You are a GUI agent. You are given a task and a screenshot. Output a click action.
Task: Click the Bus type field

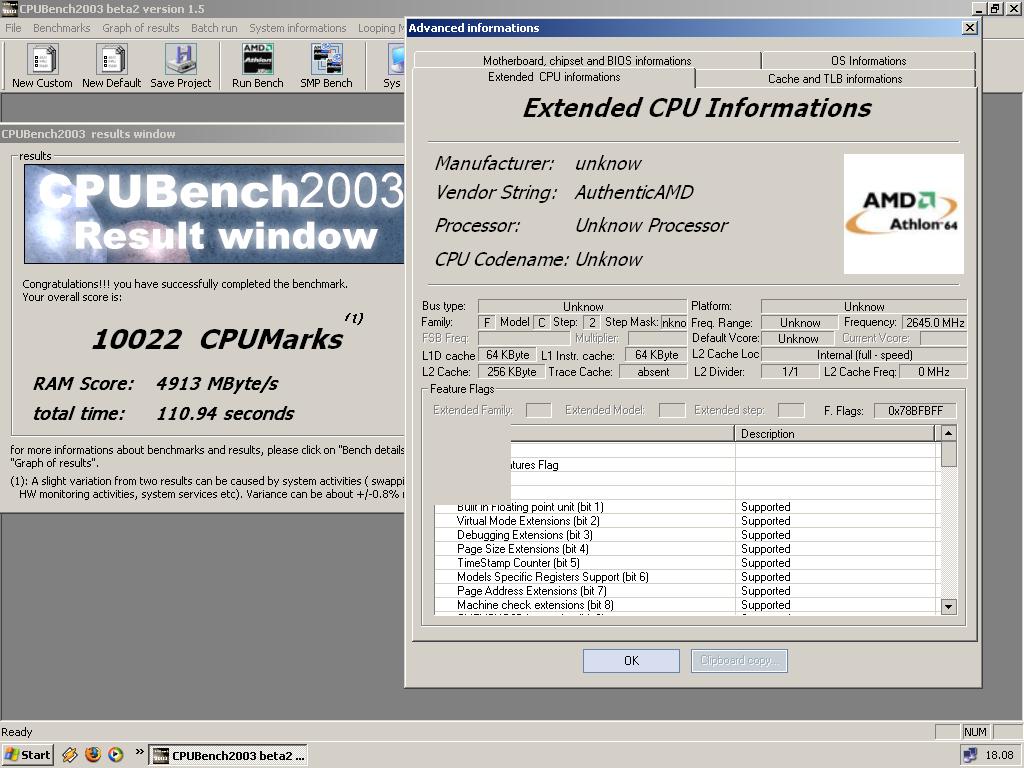point(583,306)
